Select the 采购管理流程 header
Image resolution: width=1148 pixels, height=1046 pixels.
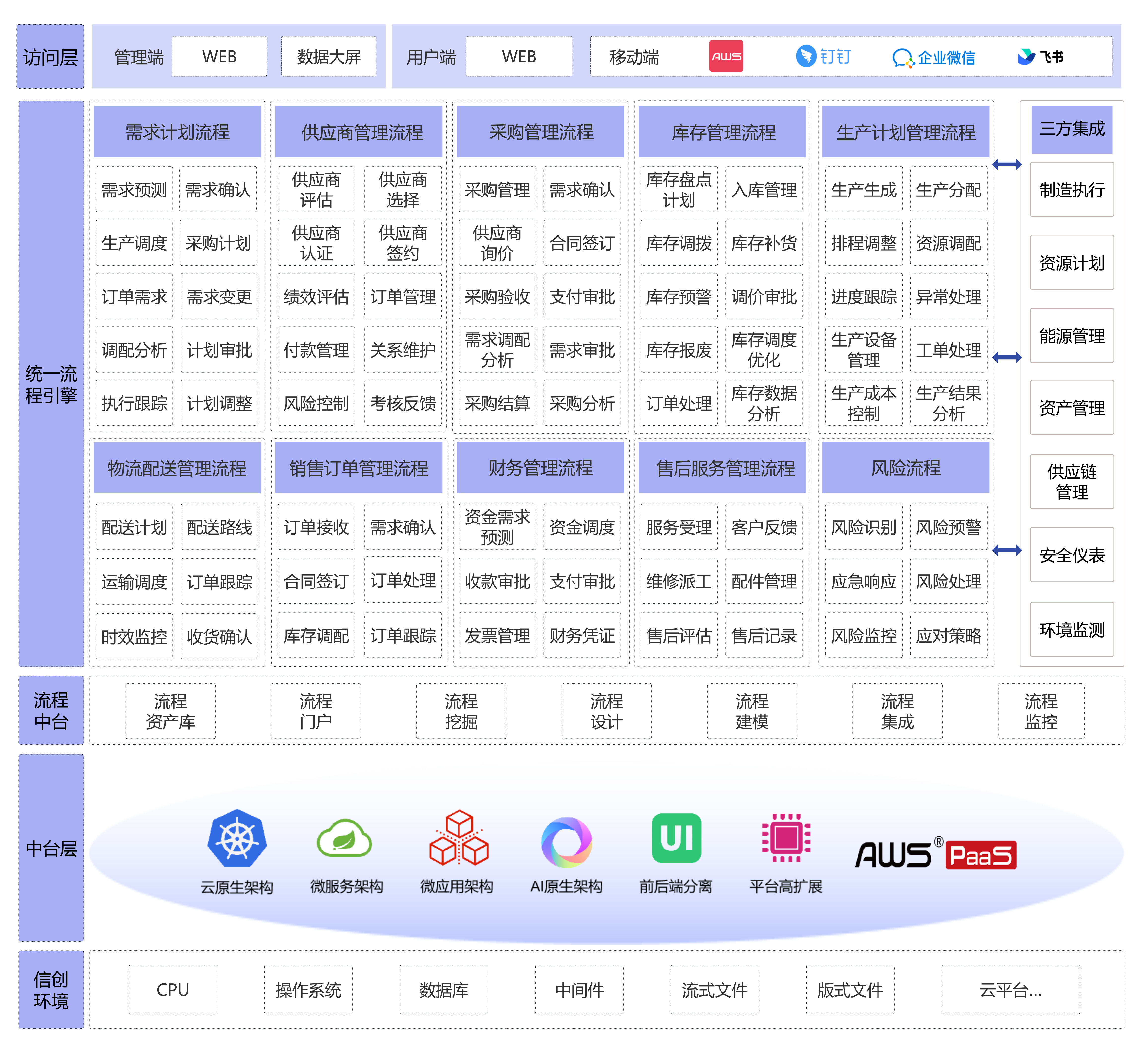540,132
